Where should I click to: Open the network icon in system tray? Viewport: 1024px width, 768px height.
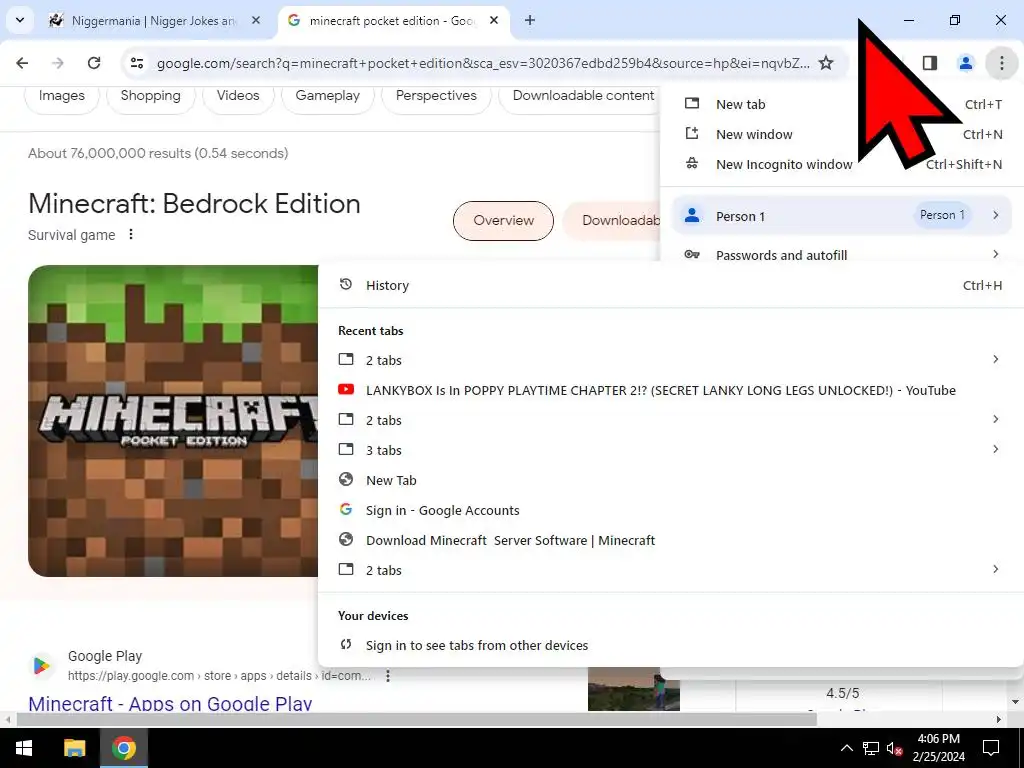[871, 748]
